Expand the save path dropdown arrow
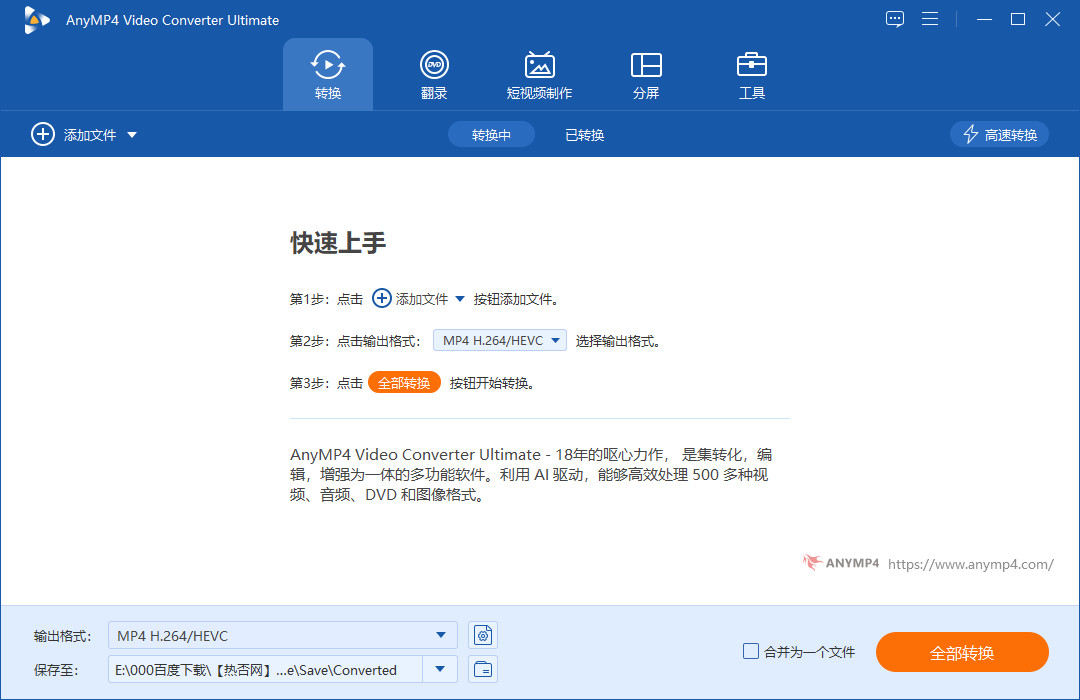Screen dimensions: 1080x700 pos(440,670)
